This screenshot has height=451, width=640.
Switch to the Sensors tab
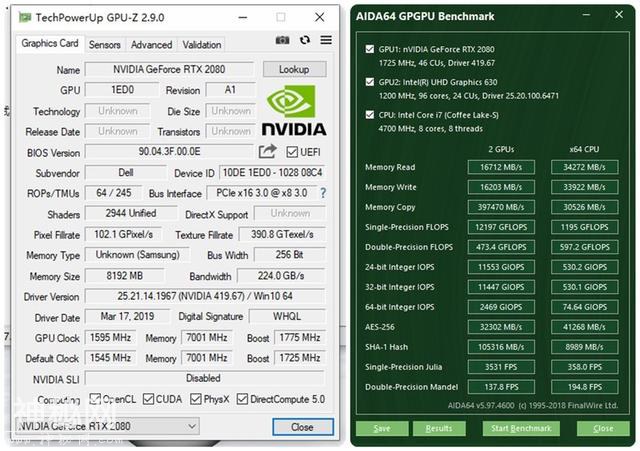point(104,45)
